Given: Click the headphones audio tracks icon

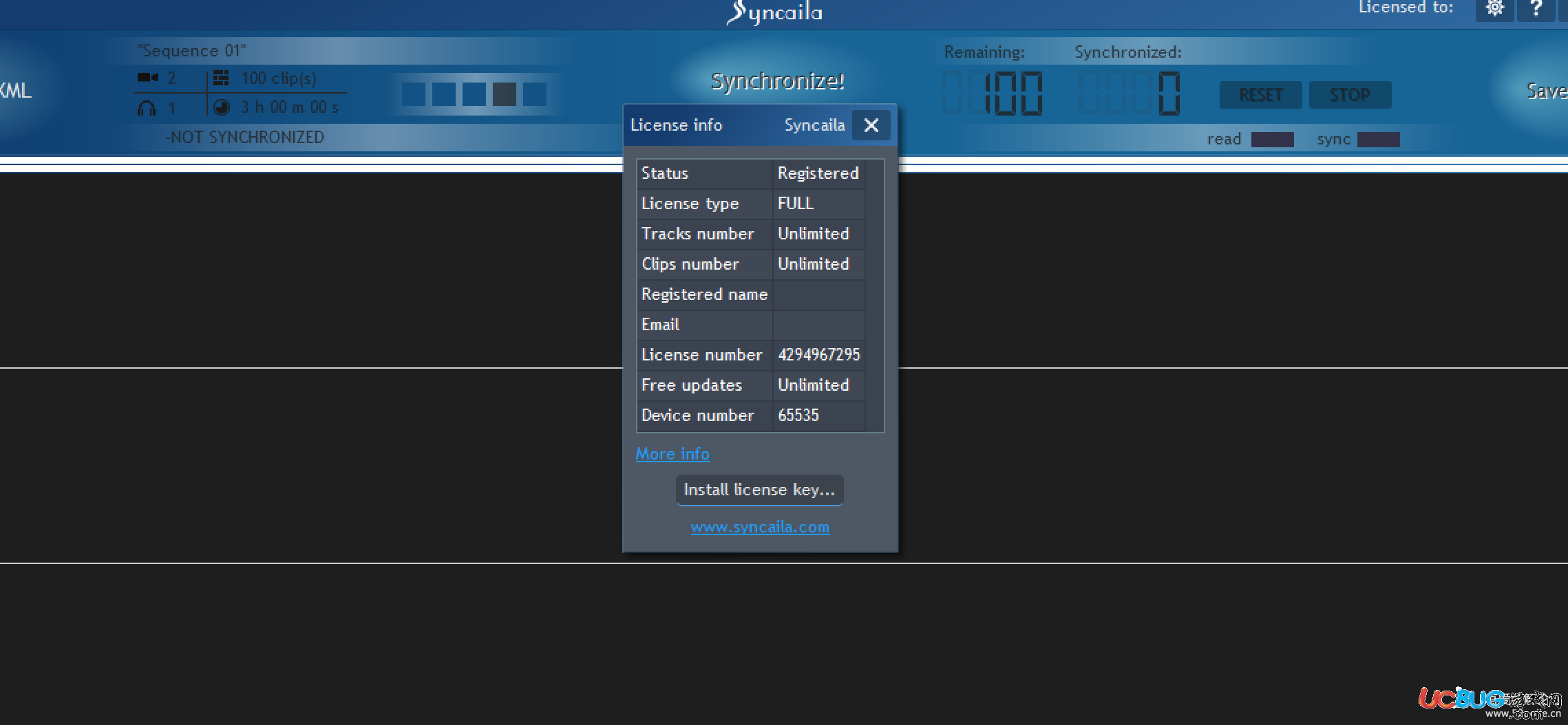Looking at the screenshot, I should pos(147,108).
